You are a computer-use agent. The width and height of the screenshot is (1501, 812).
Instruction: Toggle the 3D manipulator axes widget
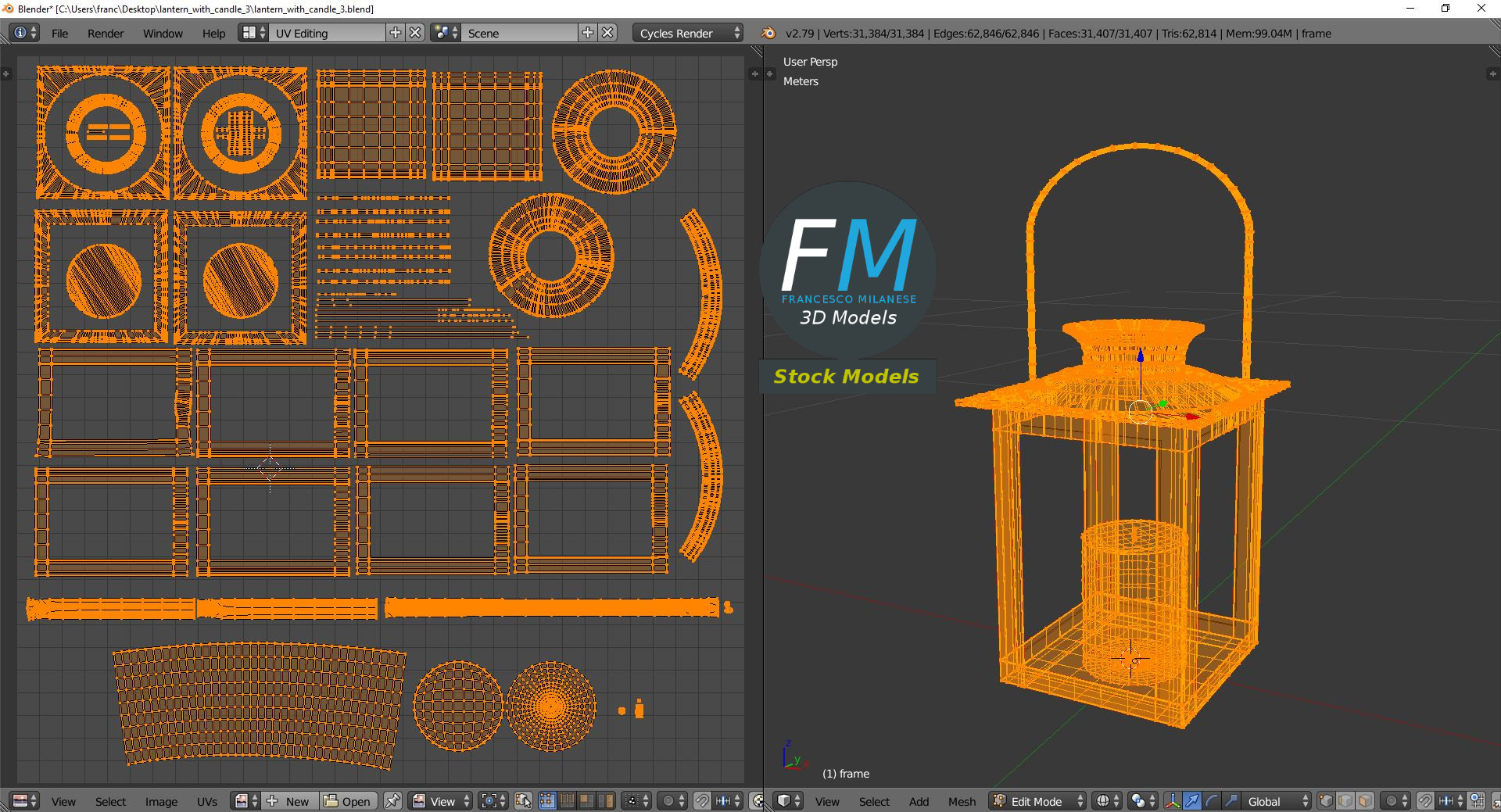(1172, 801)
